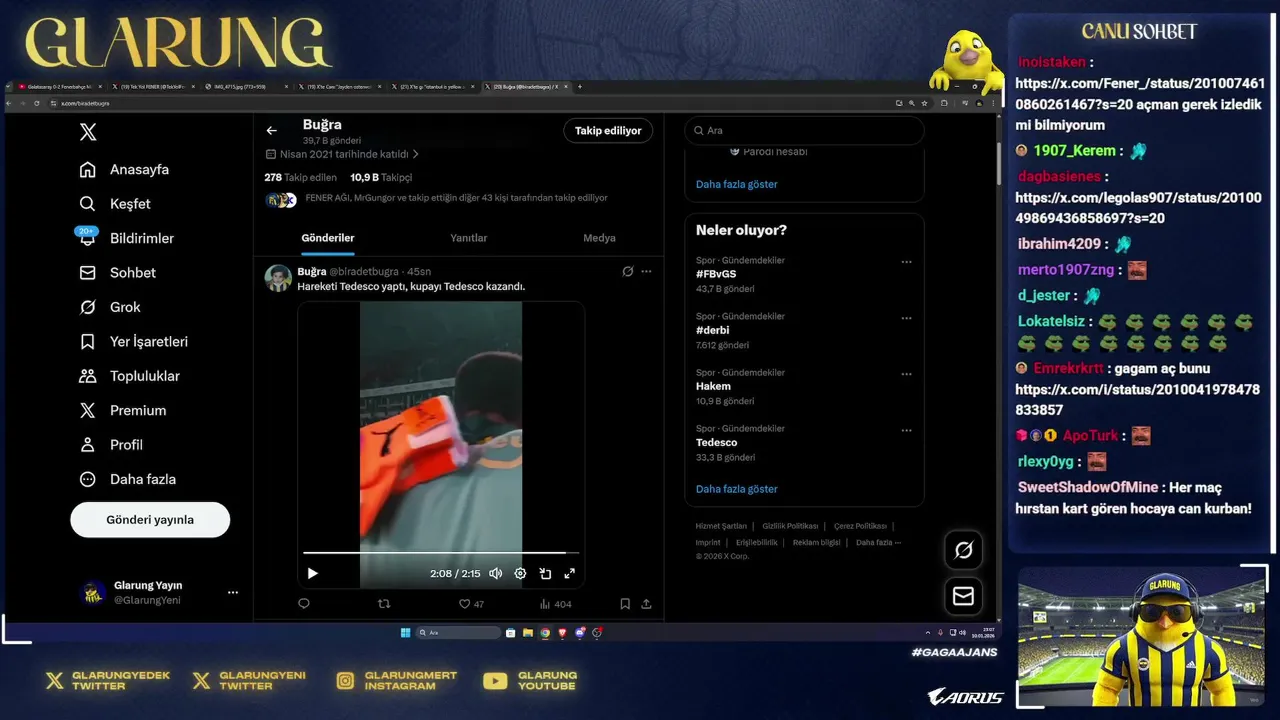
Task: Click the X logo in the sidebar
Action: coord(88,132)
